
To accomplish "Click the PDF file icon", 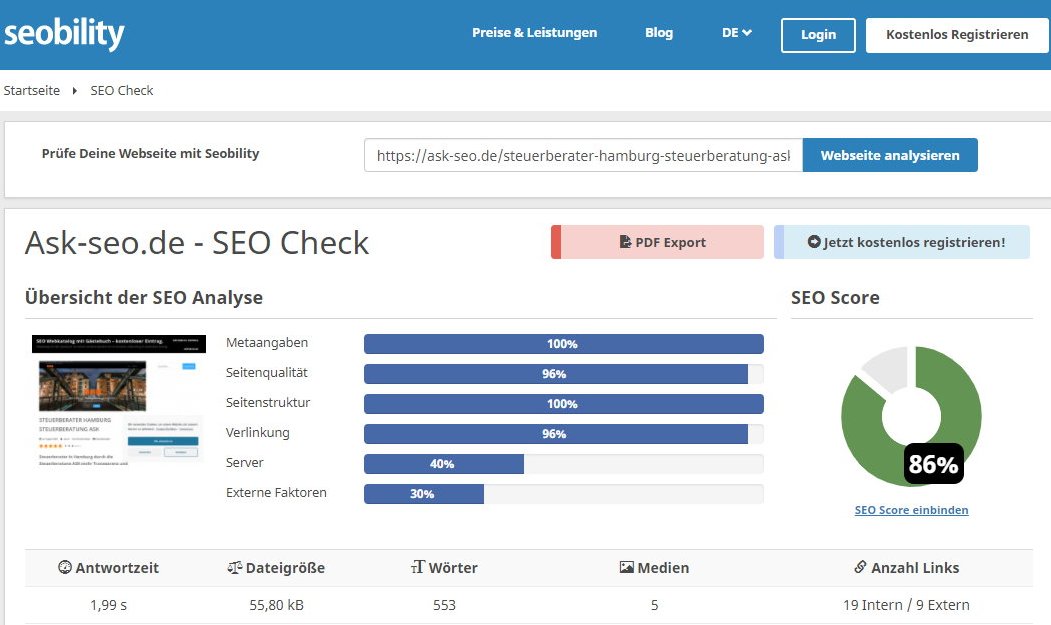I will click(x=625, y=241).
